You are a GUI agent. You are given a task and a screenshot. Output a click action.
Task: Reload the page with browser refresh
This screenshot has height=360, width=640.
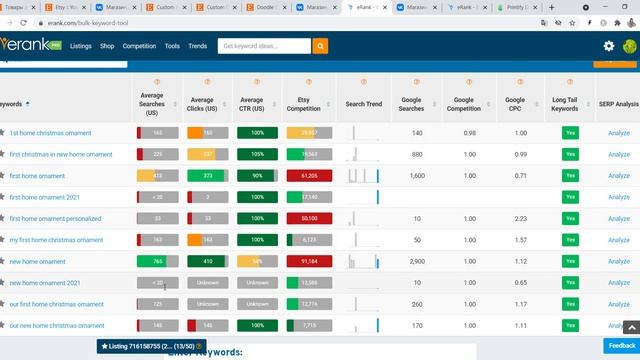23,23
